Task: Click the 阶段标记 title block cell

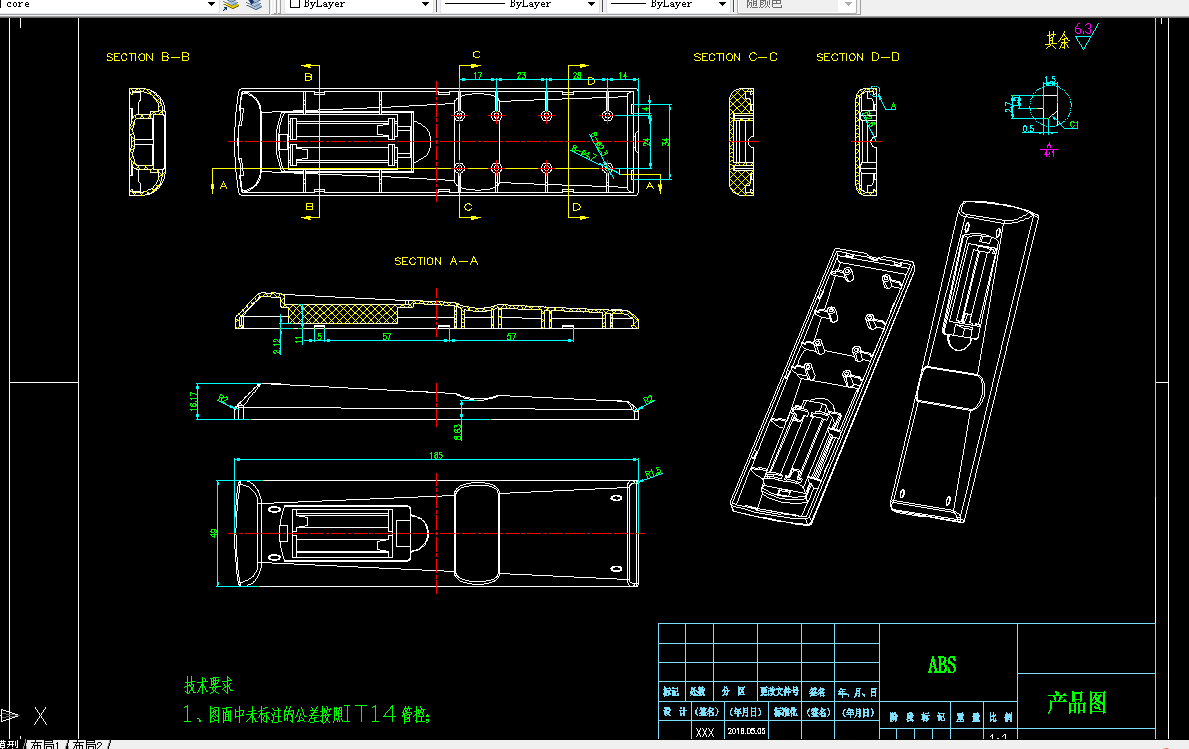Action: pos(918,716)
